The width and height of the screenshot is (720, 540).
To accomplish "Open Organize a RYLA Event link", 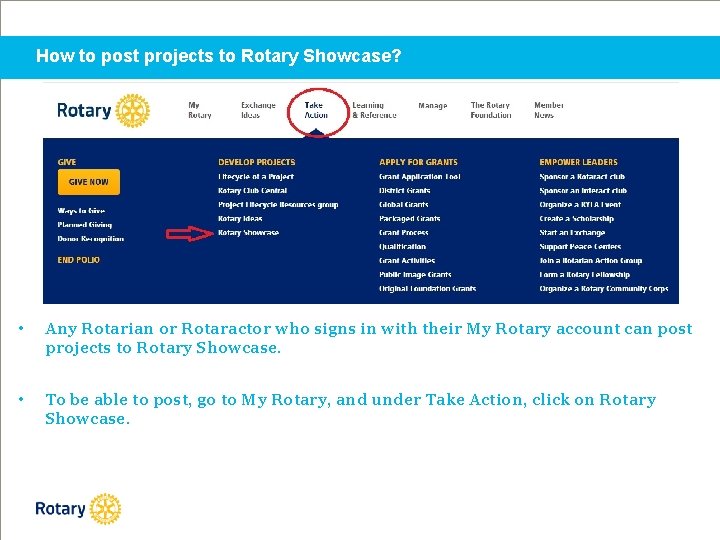I will [x=580, y=205].
